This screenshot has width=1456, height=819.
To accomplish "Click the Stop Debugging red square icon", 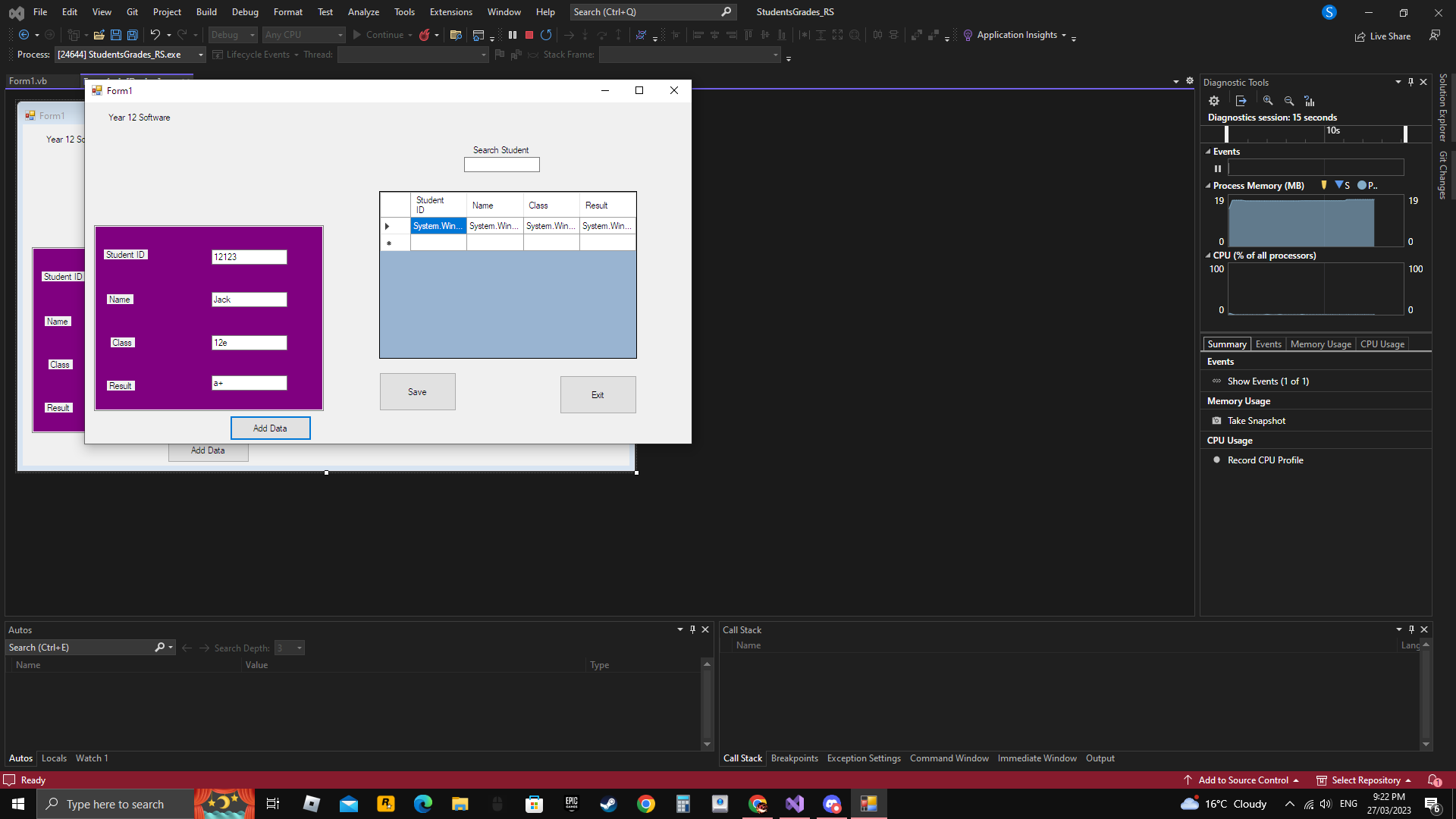I will [529, 35].
